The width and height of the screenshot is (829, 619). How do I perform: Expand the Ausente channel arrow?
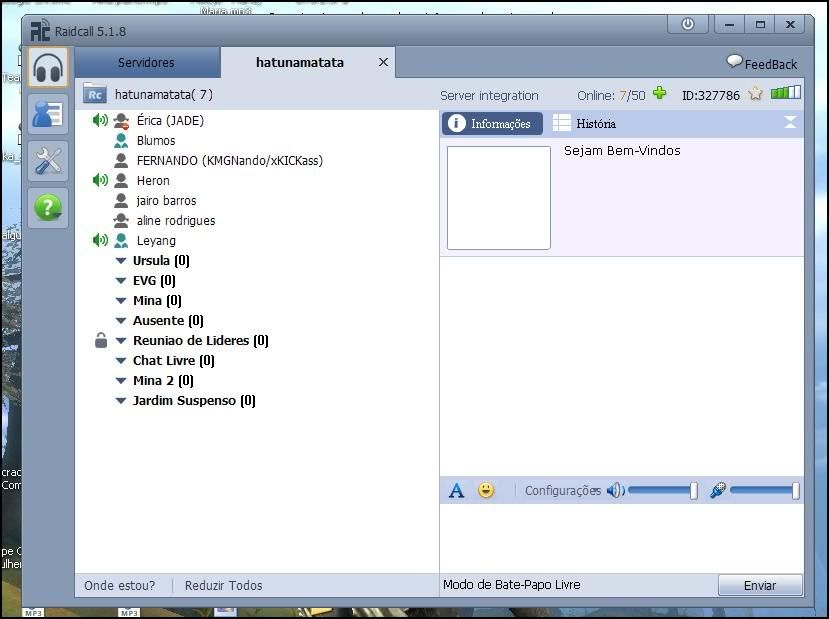(x=121, y=321)
